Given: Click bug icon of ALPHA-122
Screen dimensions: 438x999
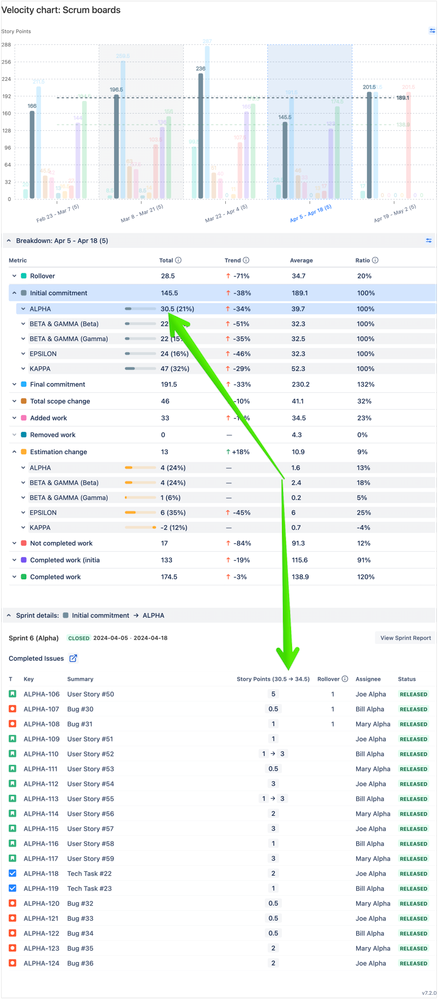Looking at the screenshot, I should tap(12, 933).
